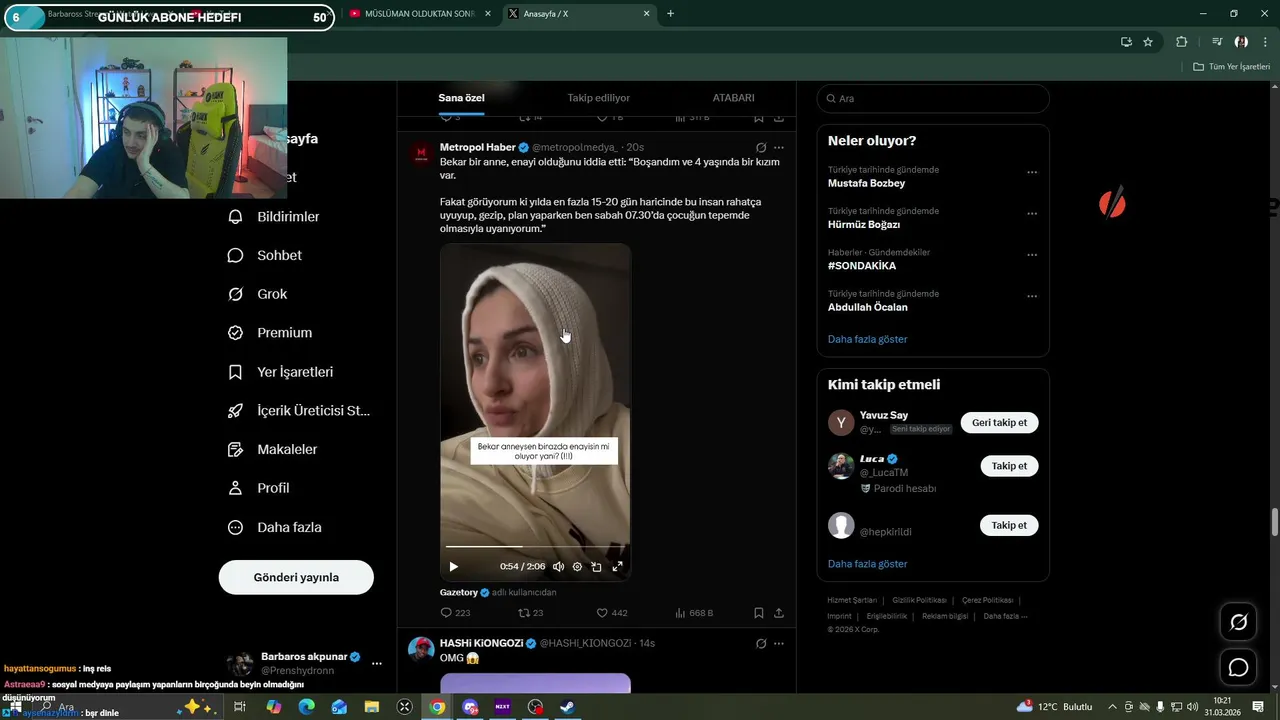Open the Mustafa Bozbey trend
The image size is (1280, 720).
click(866, 184)
